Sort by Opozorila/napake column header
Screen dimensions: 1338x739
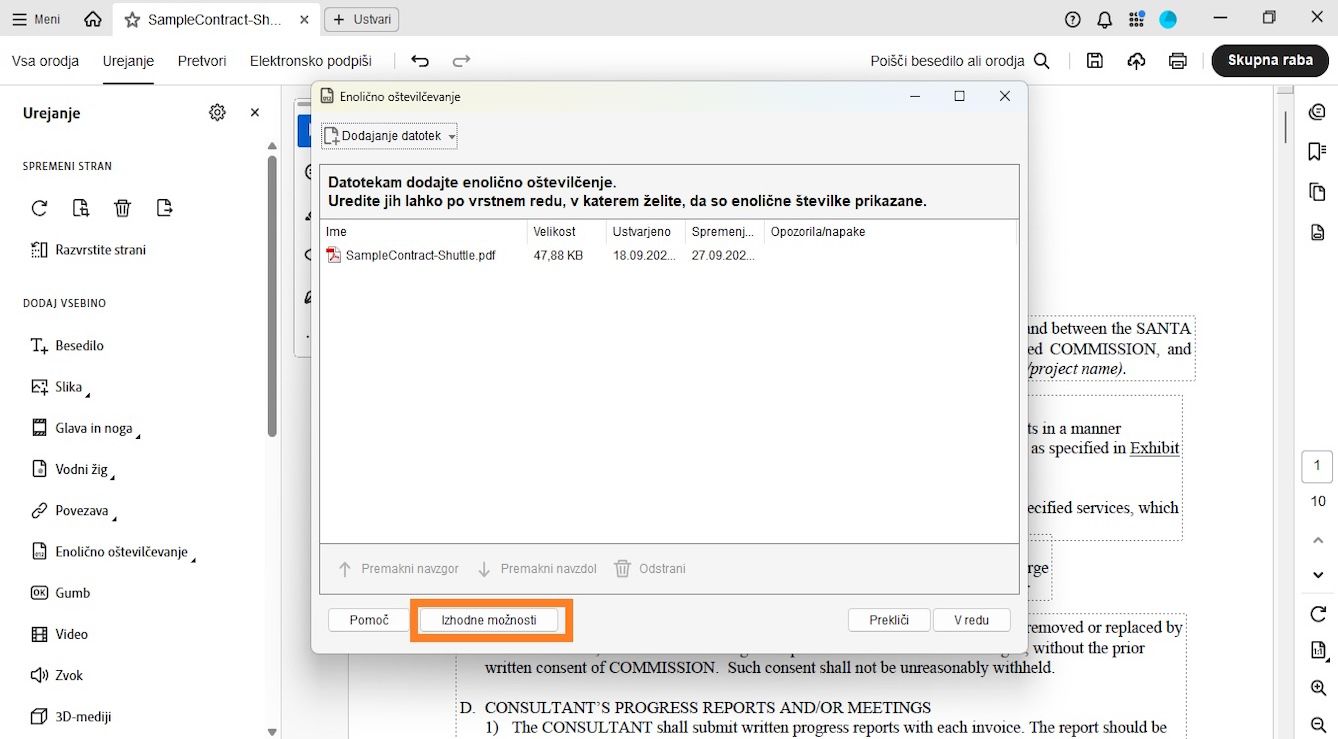click(890, 232)
